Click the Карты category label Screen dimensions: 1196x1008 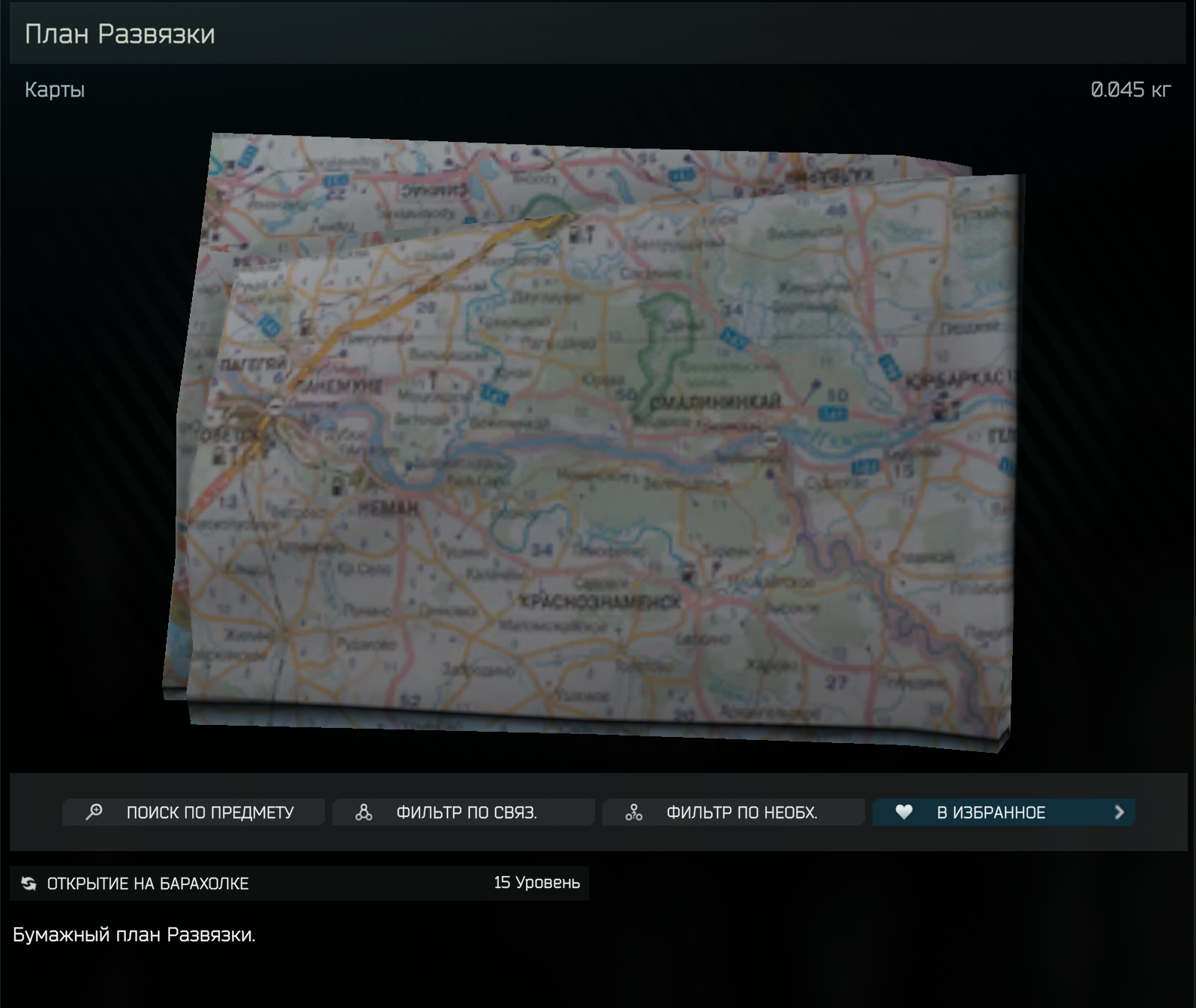[55, 90]
